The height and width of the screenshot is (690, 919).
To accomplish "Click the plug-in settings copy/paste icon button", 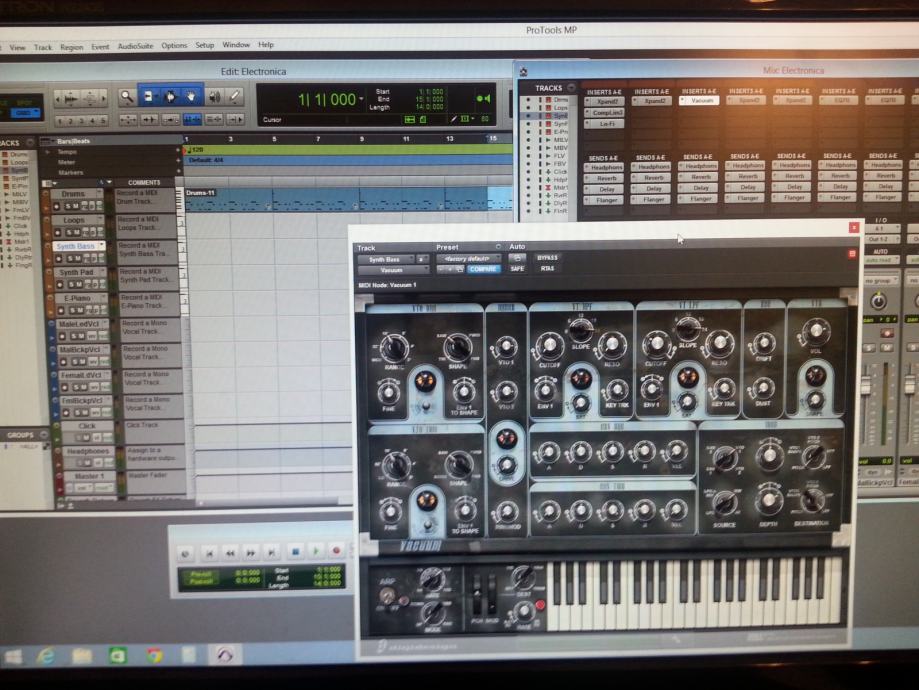I will (459, 269).
